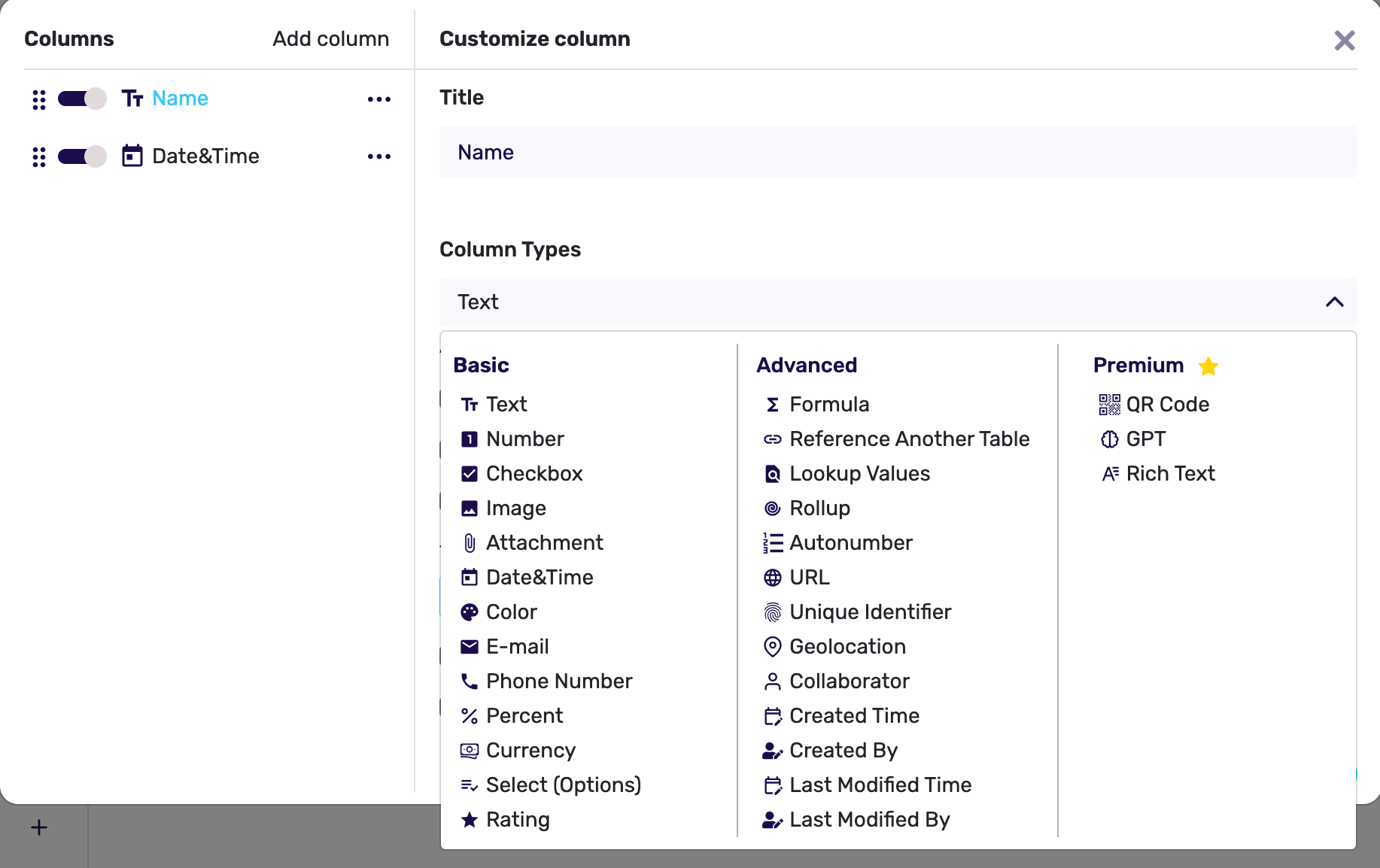The width and height of the screenshot is (1380, 868).
Task: Click Add column
Action: click(x=330, y=39)
